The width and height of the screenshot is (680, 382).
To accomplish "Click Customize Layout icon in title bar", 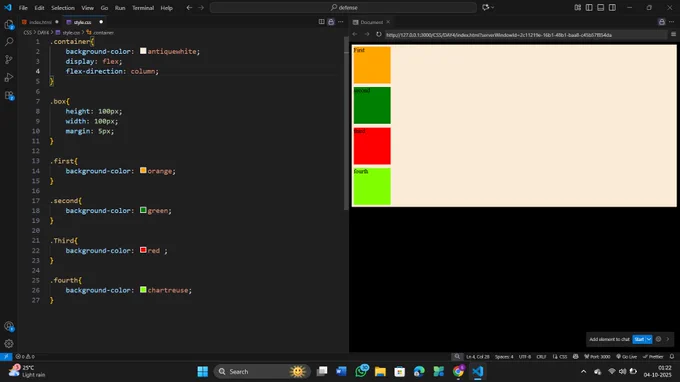I will tap(578, 7).
